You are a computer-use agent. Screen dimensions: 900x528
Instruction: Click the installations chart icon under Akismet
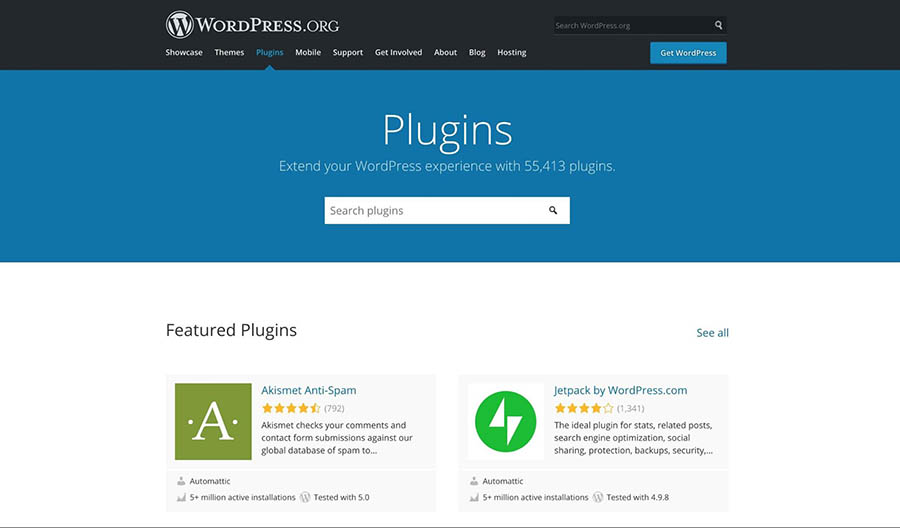pyautogui.click(x=181, y=497)
